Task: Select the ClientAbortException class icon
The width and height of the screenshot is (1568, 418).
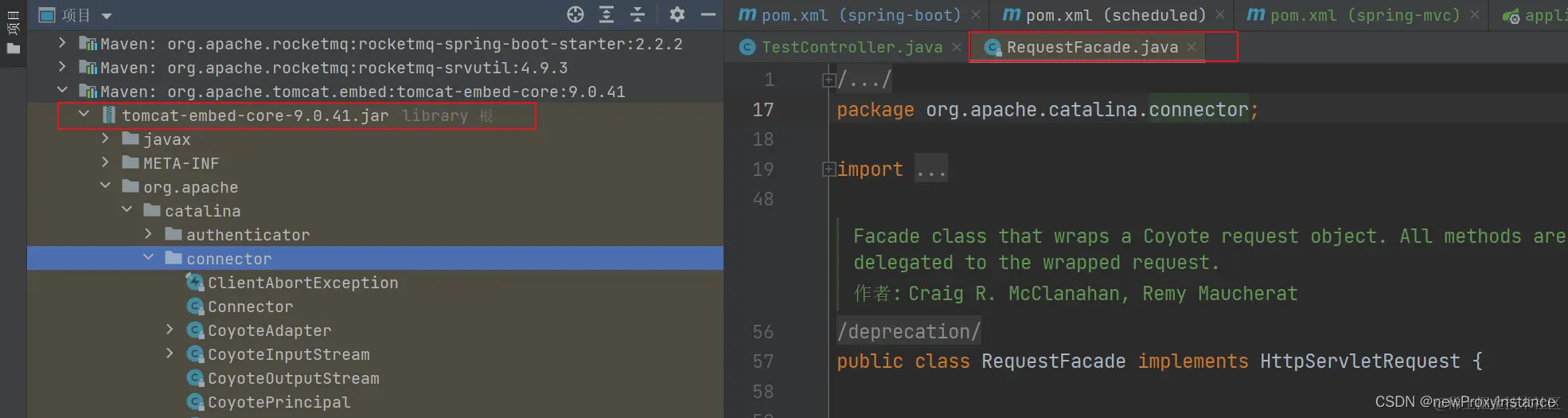Action: 195,282
